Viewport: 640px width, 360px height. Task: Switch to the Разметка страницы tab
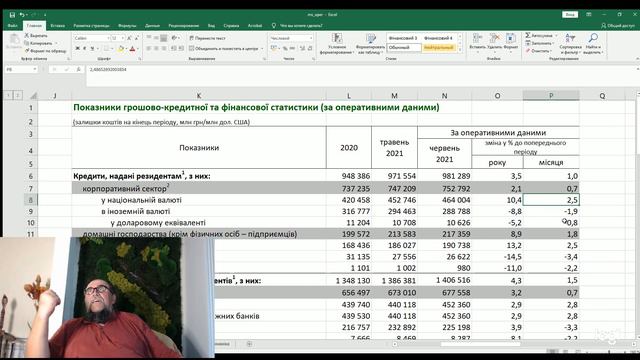tap(91, 26)
